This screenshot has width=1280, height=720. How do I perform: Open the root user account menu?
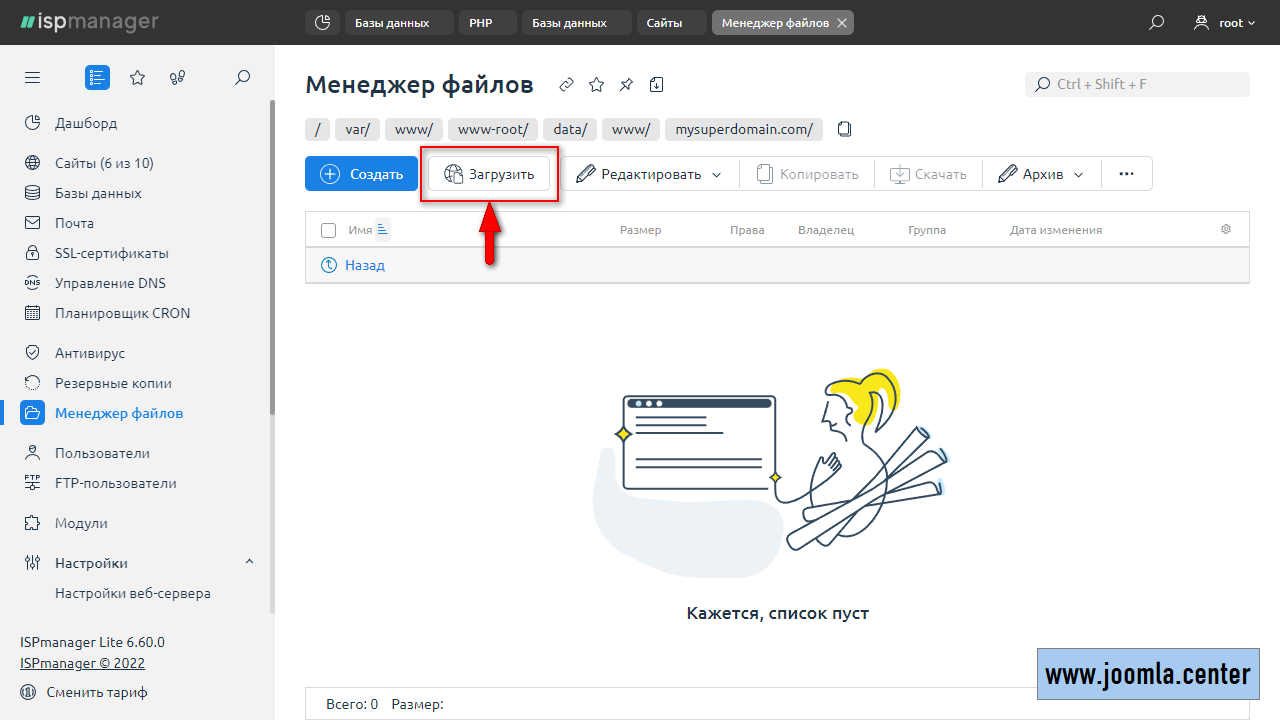1225,22
